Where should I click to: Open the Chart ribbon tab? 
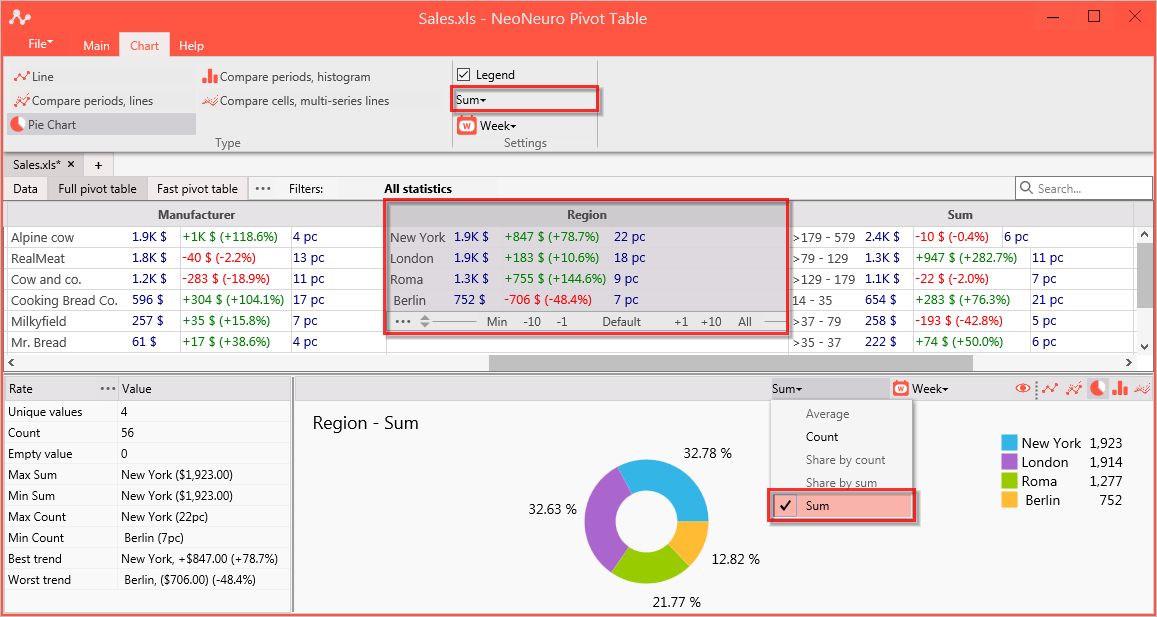145,46
